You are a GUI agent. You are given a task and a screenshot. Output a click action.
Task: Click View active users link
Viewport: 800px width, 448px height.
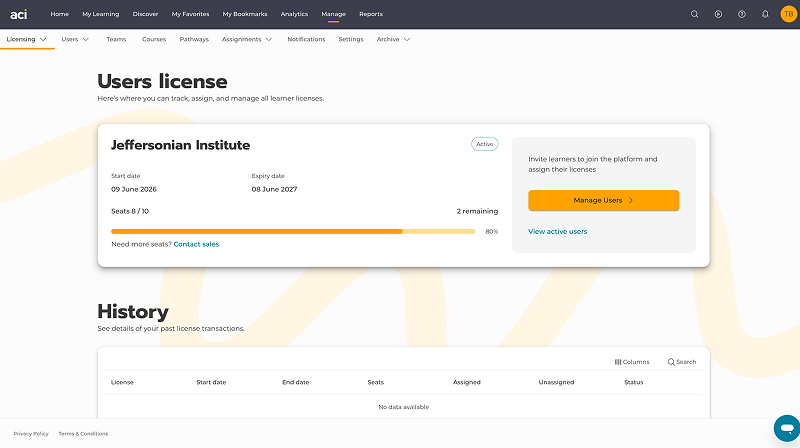coord(558,232)
